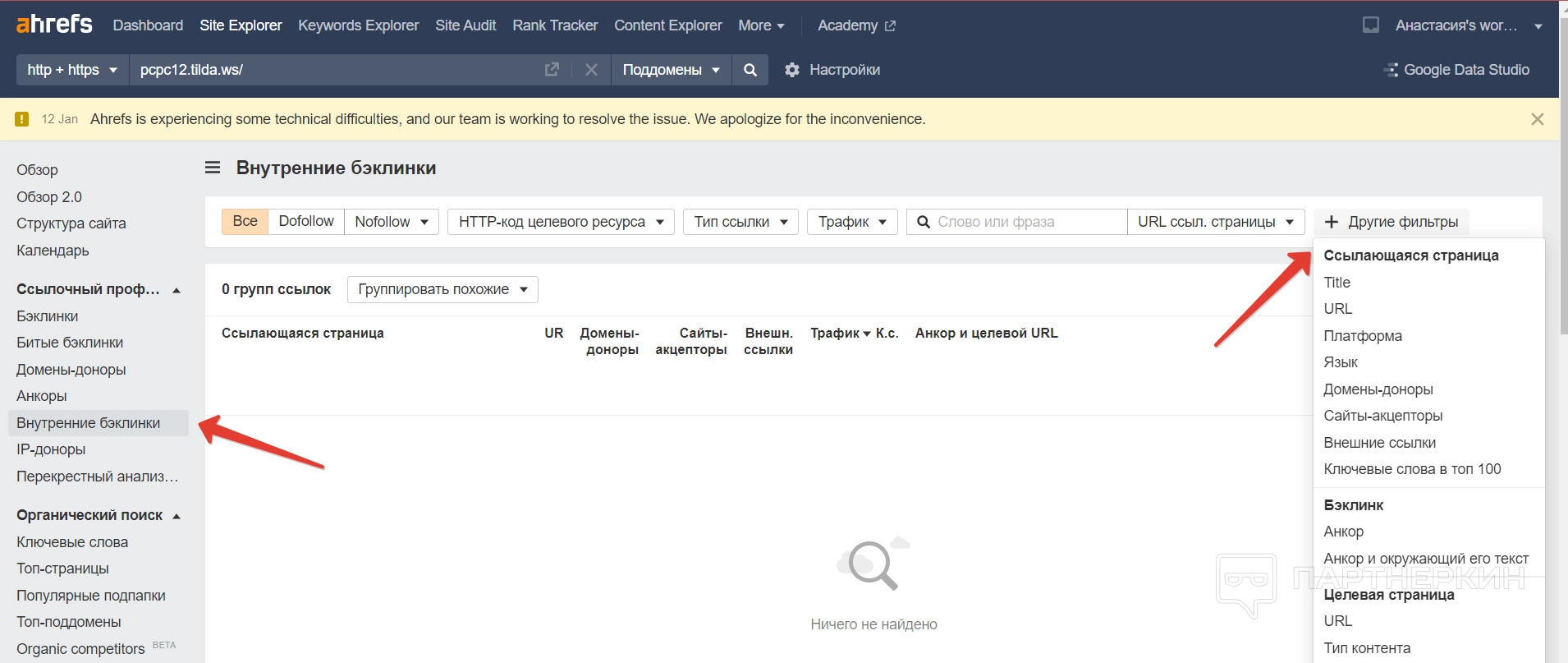Go to Dashboard tab
Image resolution: width=1568 pixels, height=663 pixels.
[148, 25]
